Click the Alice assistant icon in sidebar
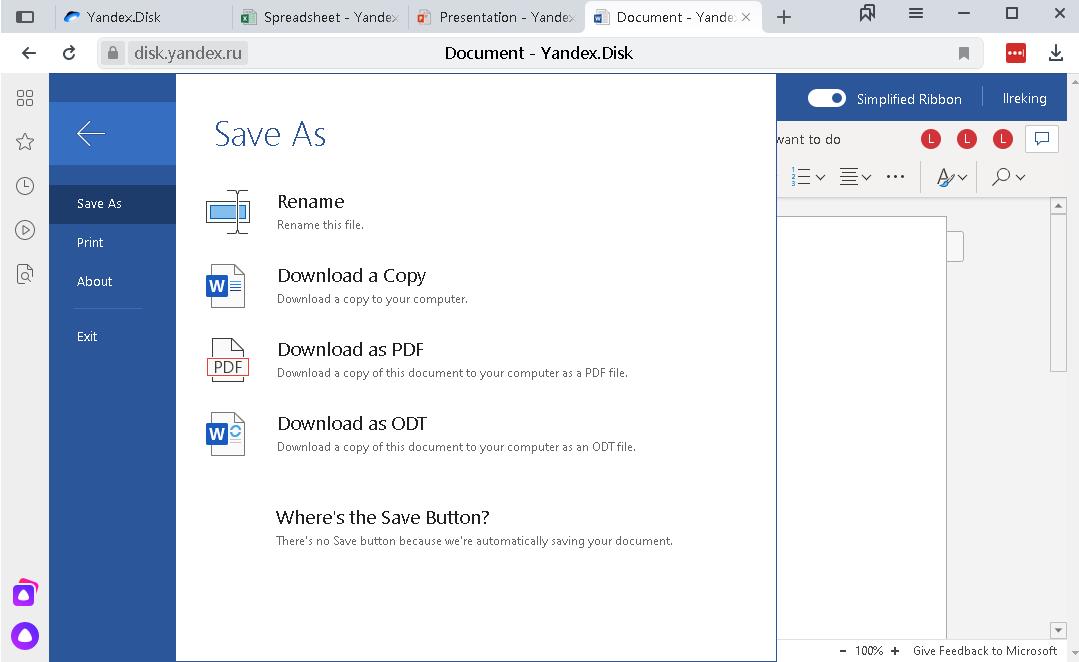The image size is (1079, 662). [x=25, y=636]
